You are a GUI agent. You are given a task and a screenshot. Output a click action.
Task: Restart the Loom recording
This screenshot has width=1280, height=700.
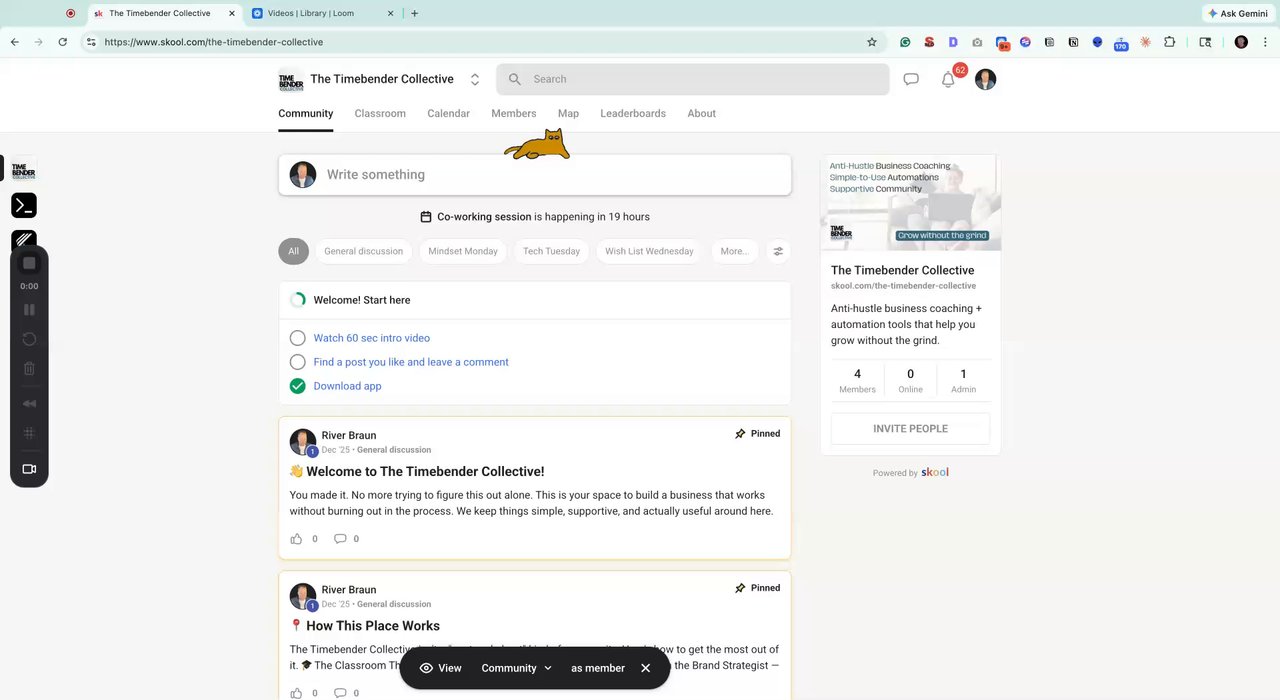29,339
